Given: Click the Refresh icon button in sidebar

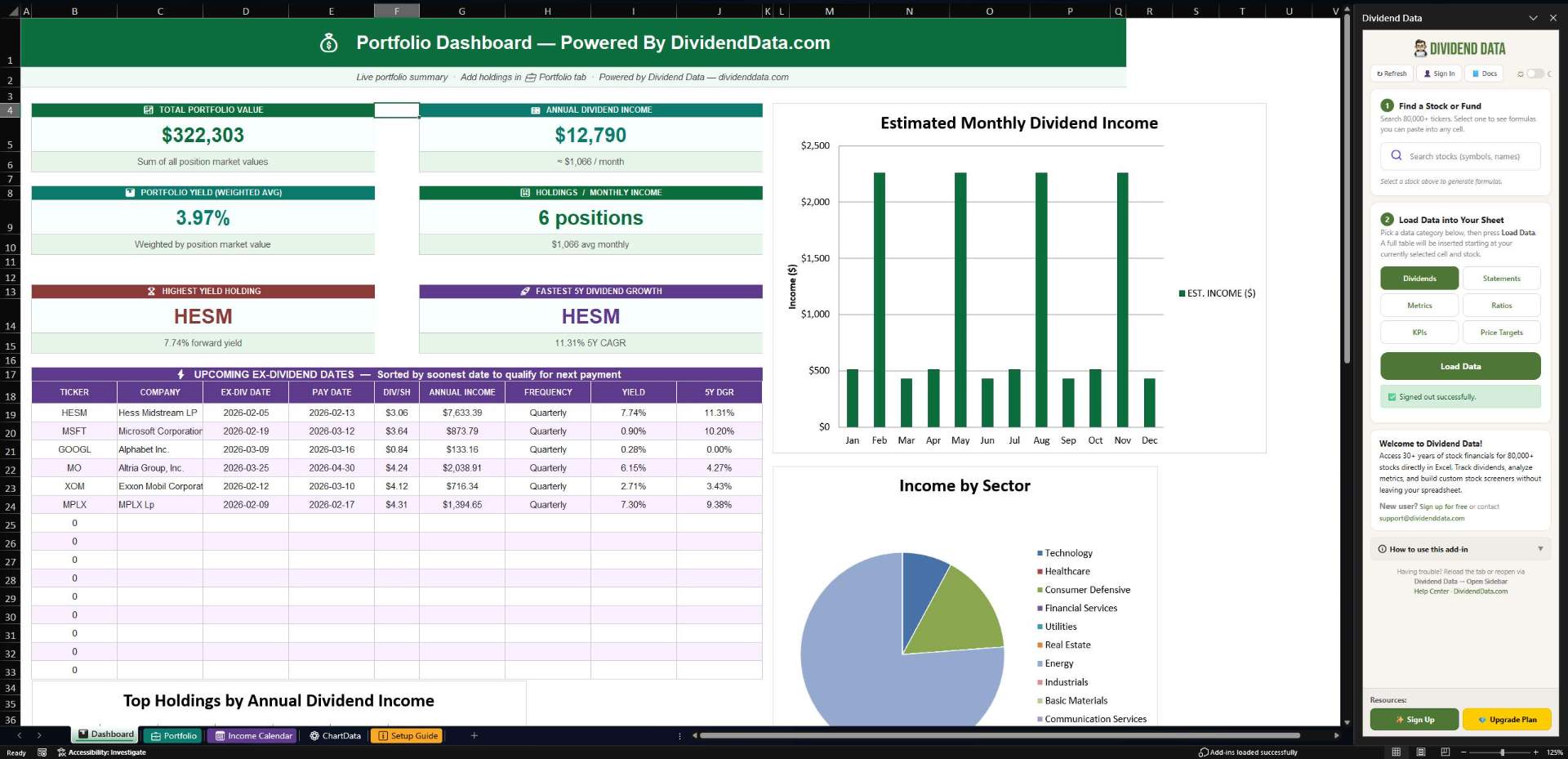Looking at the screenshot, I should coord(1392,74).
